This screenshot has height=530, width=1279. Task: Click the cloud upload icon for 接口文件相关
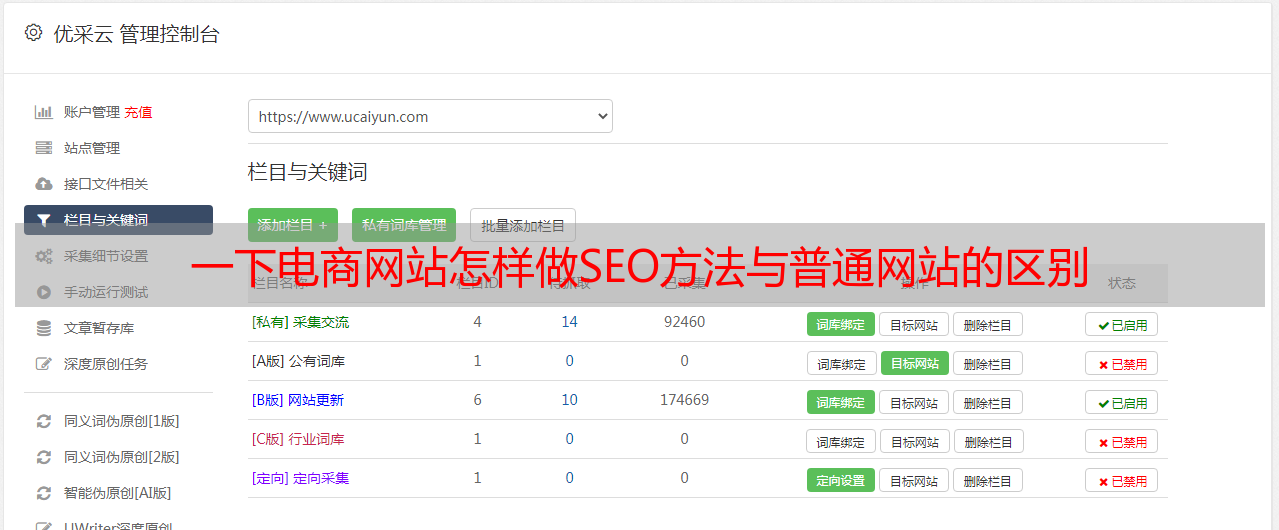(x=44, y=184)
